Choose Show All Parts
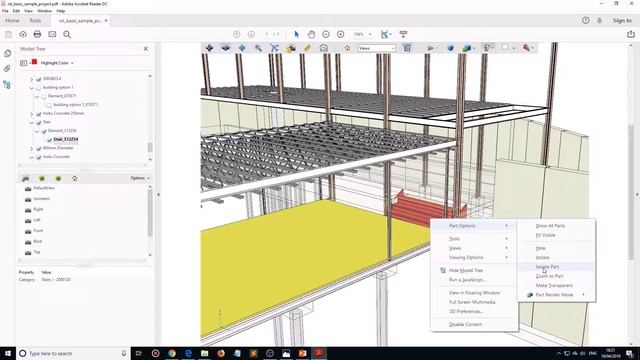This screenshot has width=640, height=360. coord(550,225)
